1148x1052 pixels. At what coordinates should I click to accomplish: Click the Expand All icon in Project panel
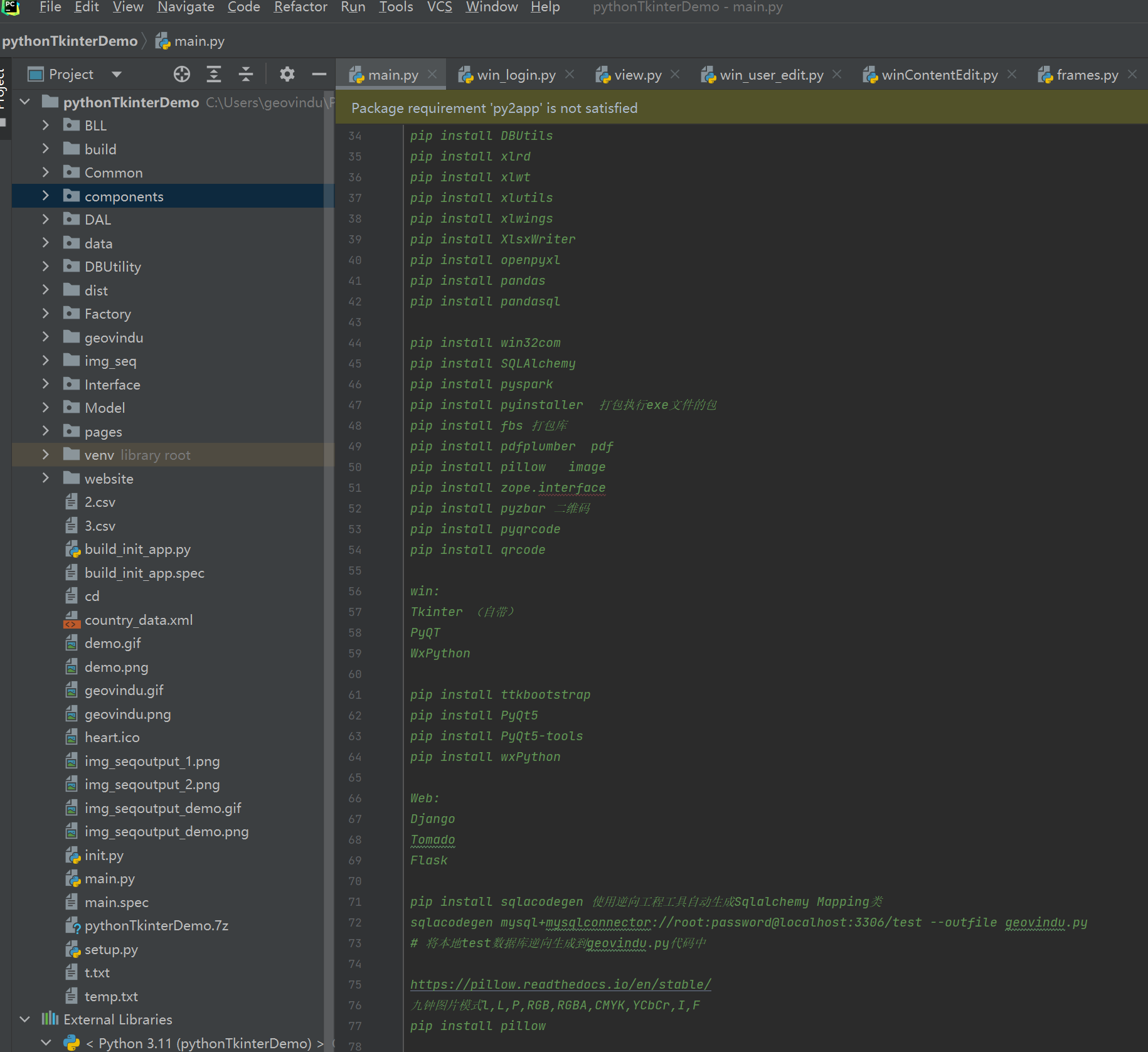click(x=214, y=75)
